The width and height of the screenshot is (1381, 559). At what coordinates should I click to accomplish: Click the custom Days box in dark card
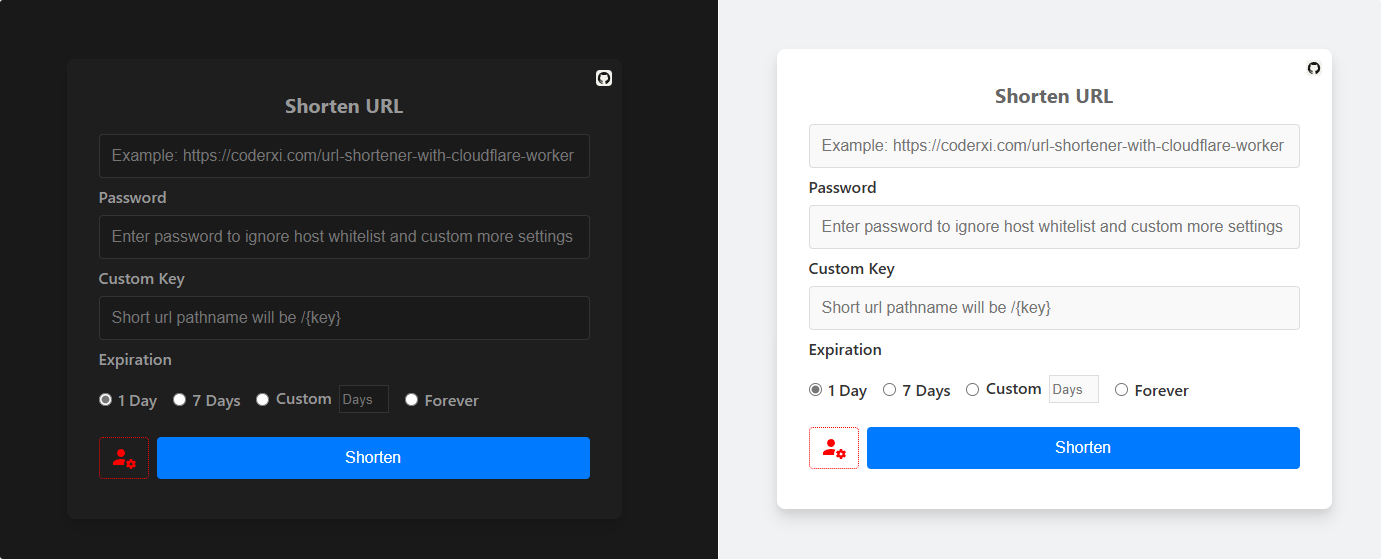[364, 399]
